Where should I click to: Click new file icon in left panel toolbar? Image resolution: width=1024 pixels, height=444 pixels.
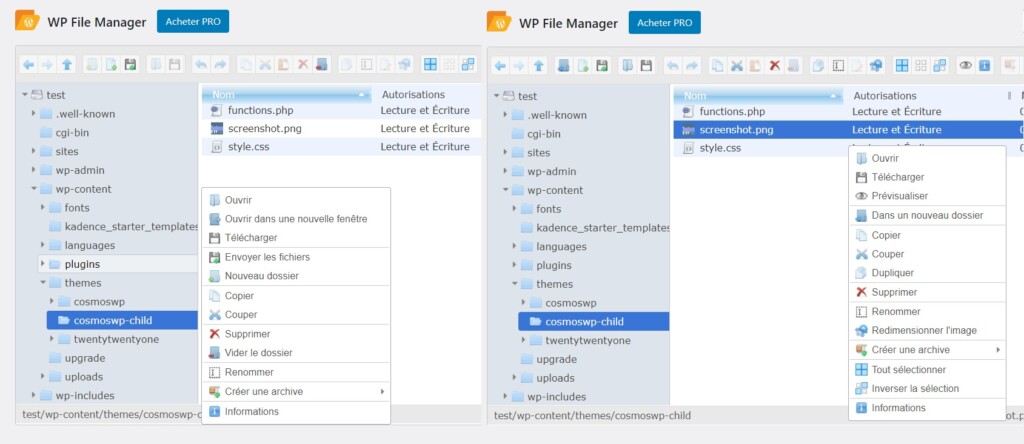pyautogui.click(x=111, y=65)
